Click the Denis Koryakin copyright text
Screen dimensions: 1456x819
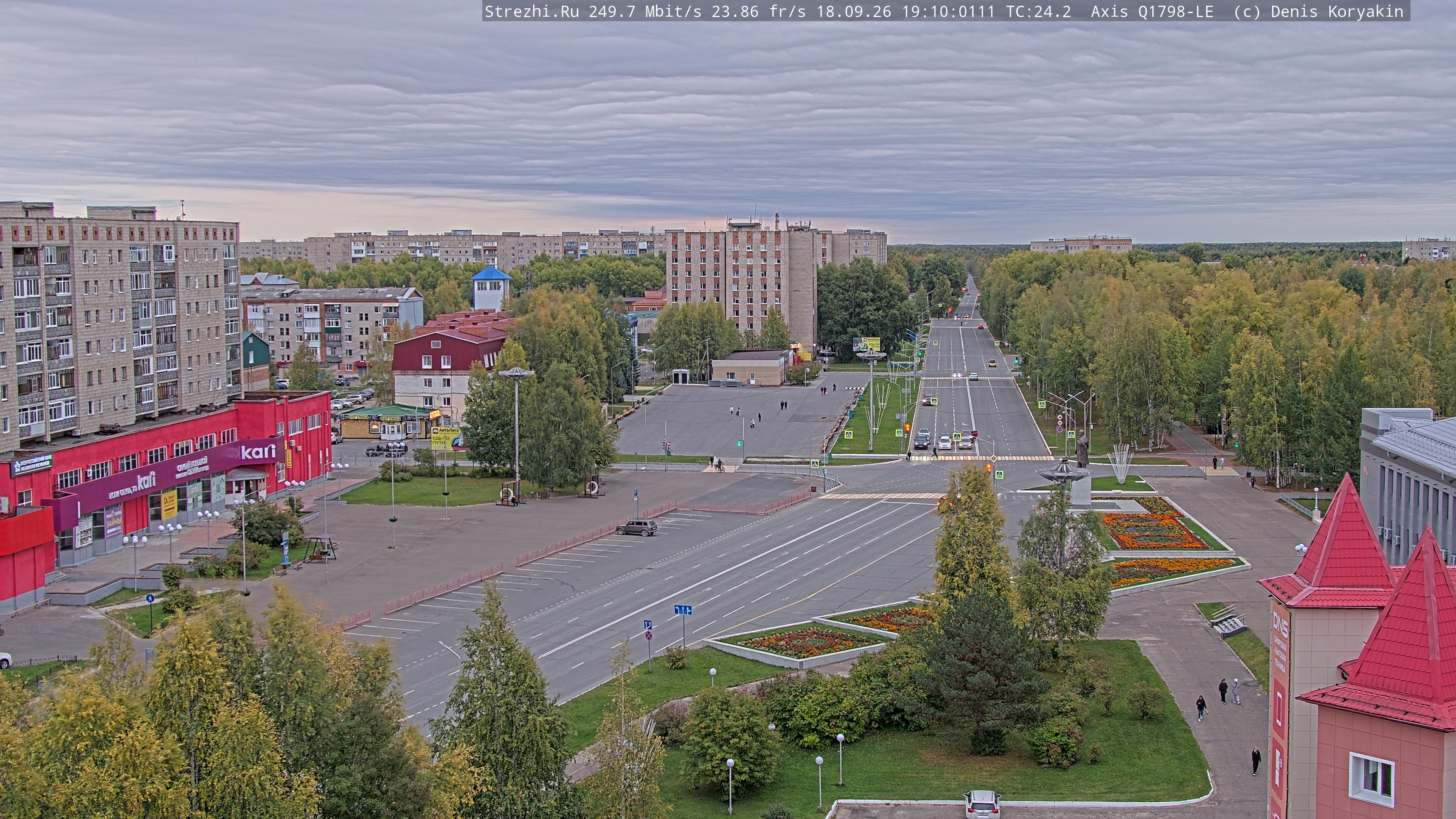point(1337,12)
